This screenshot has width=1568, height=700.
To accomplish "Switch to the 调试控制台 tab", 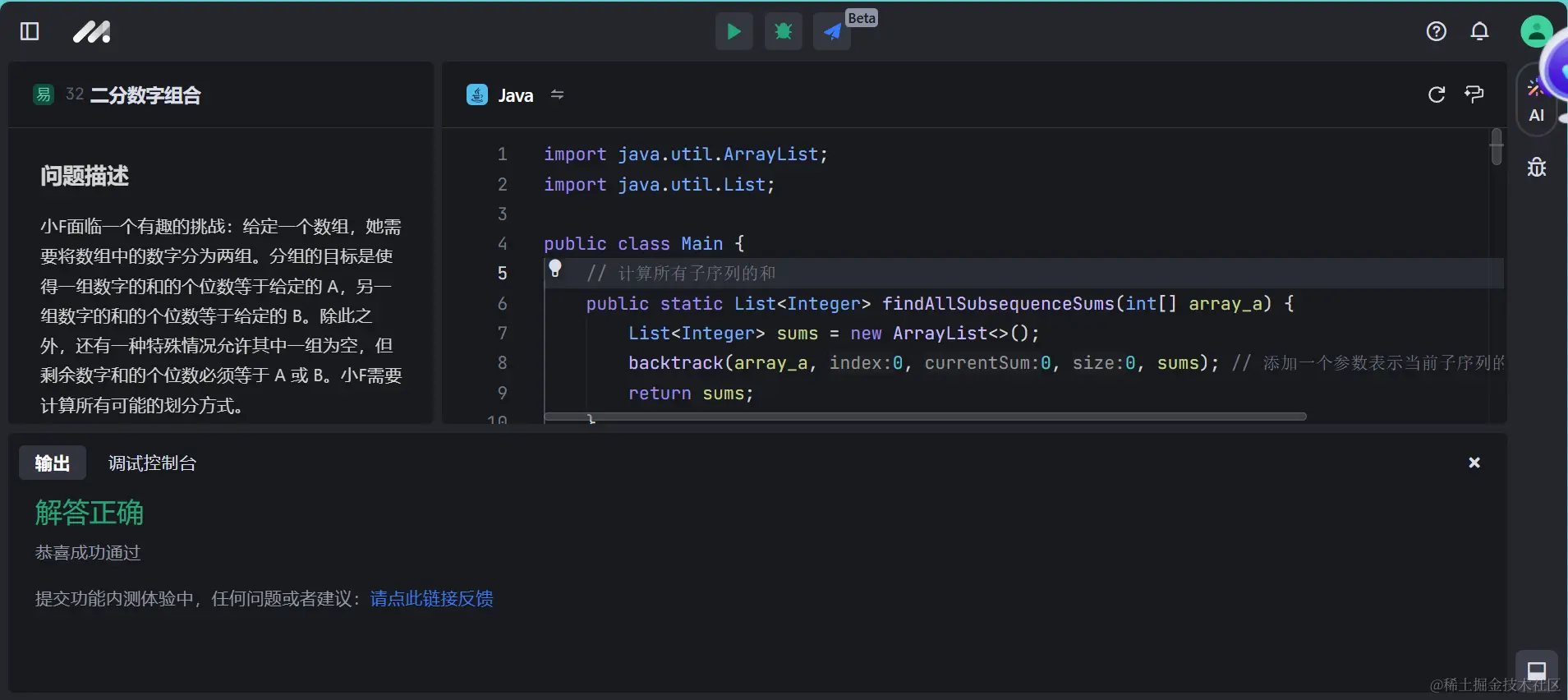I will tap(152, 463).
